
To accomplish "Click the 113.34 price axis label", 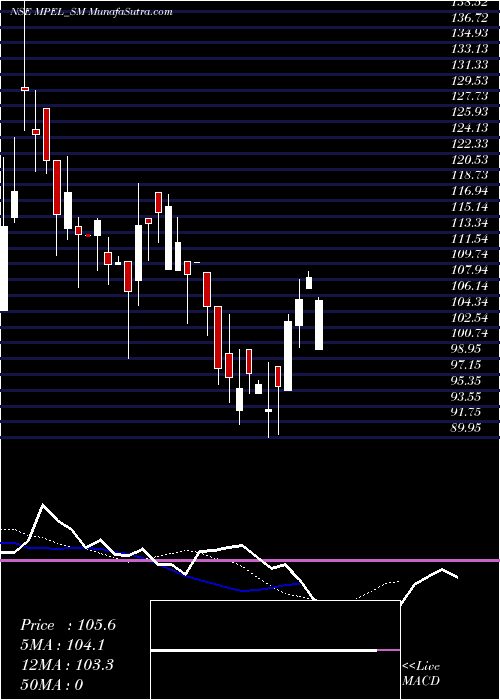I will pos(469,223).
